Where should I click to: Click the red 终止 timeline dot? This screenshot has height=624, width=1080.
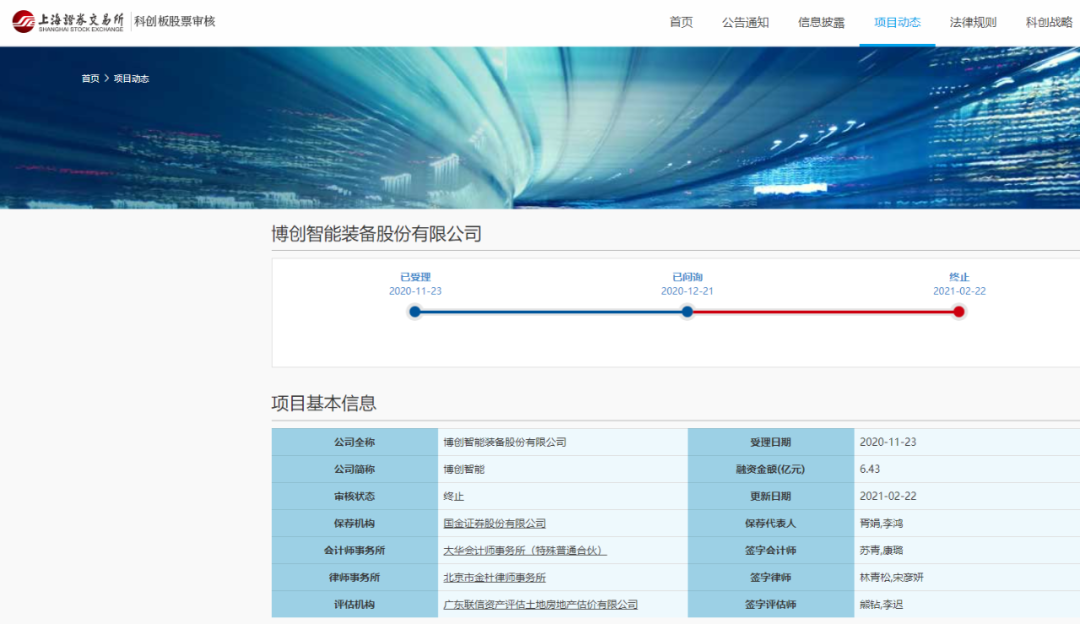point(959,312)
